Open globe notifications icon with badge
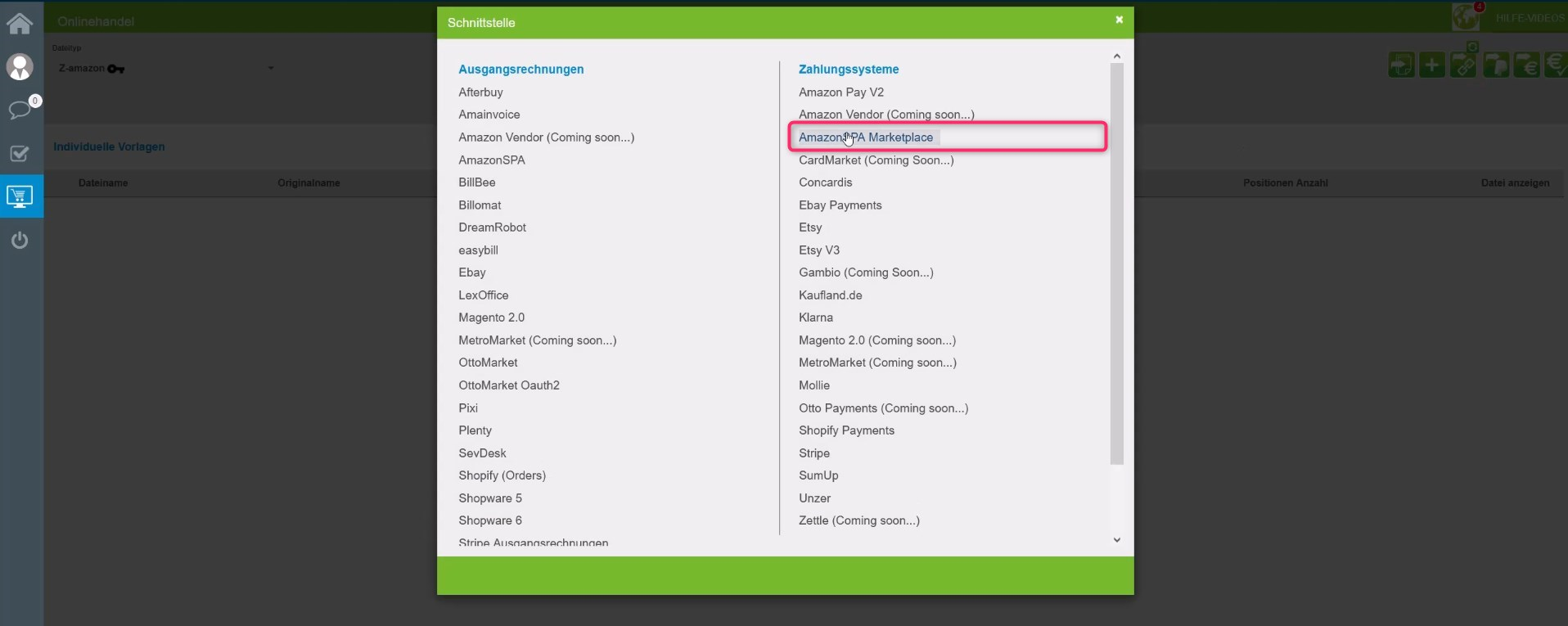Viewport: 1568px width, 626px height. (1467, 16)
